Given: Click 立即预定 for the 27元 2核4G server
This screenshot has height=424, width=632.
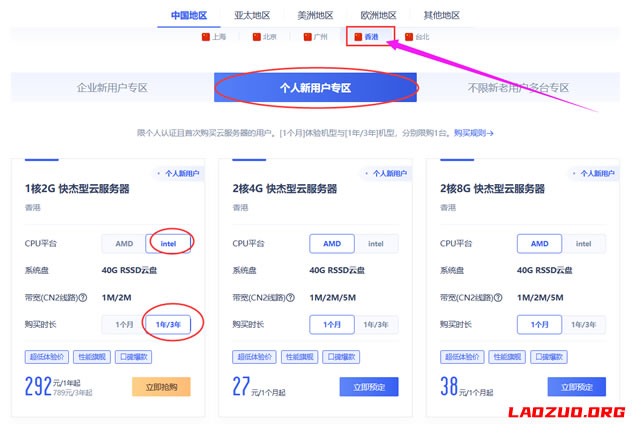Looking at the screenshot, I should (x=369, y=387).
